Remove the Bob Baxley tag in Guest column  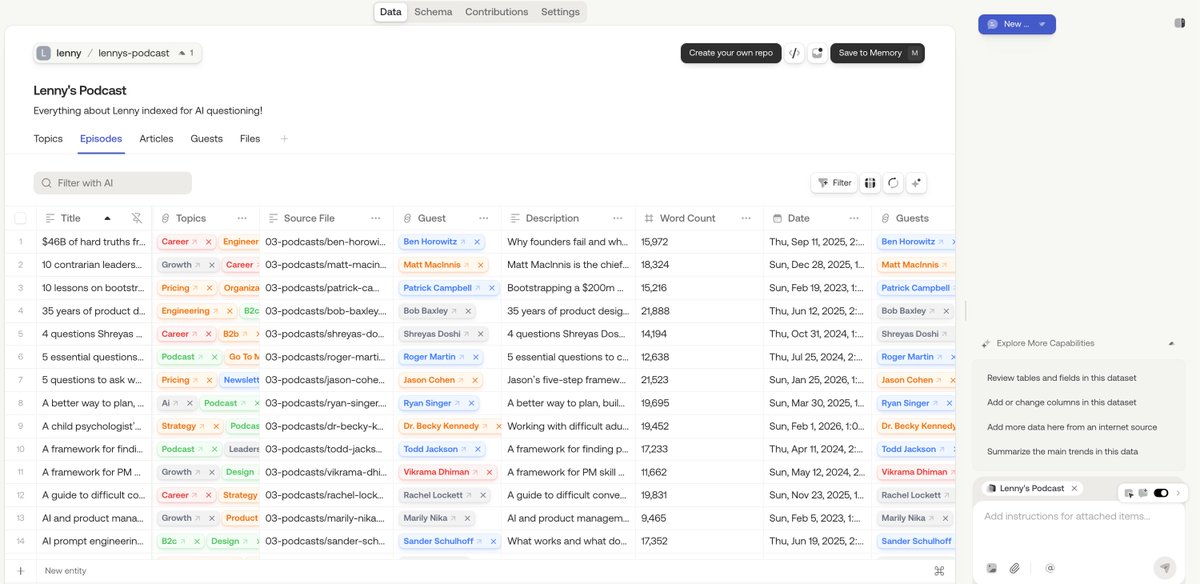pyautogui.click(x=470, y=311)
